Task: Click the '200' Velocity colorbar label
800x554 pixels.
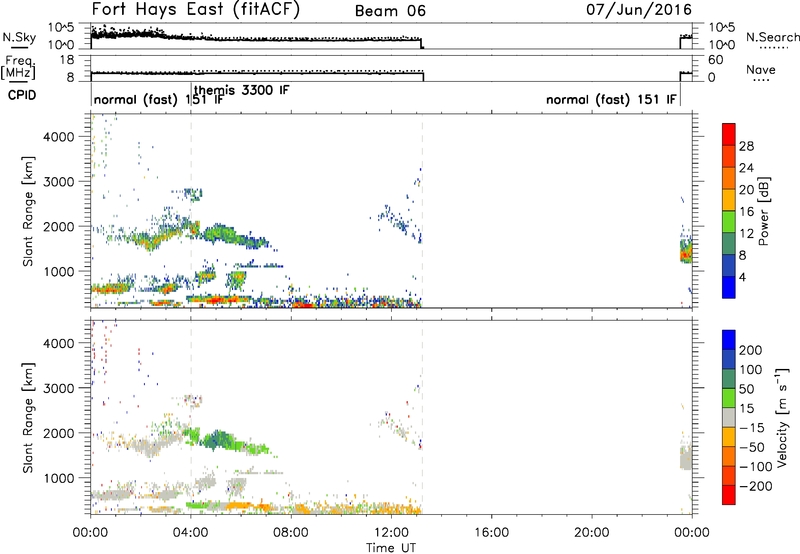Action: tap(751, 350)
